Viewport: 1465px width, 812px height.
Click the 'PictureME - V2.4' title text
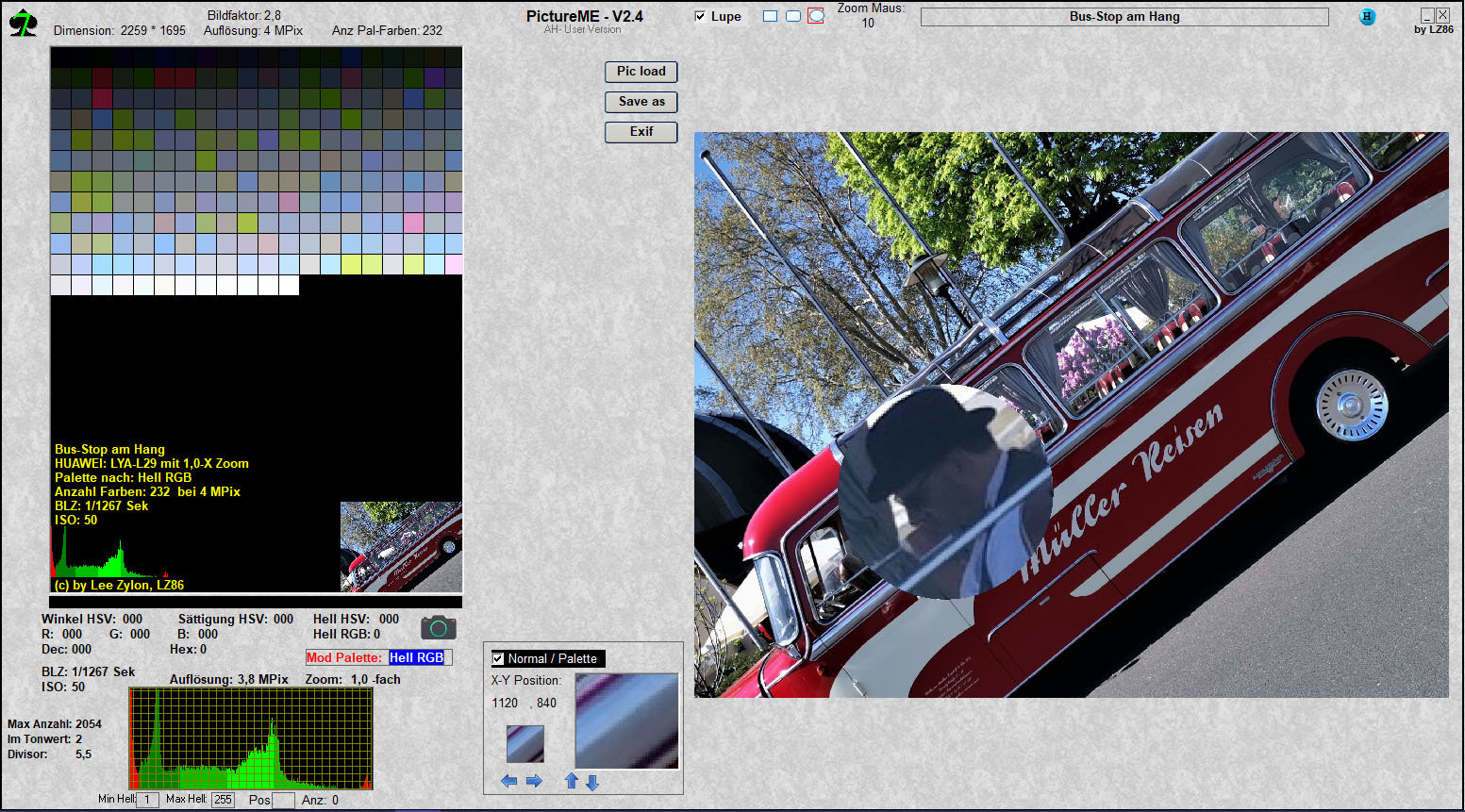585,16
